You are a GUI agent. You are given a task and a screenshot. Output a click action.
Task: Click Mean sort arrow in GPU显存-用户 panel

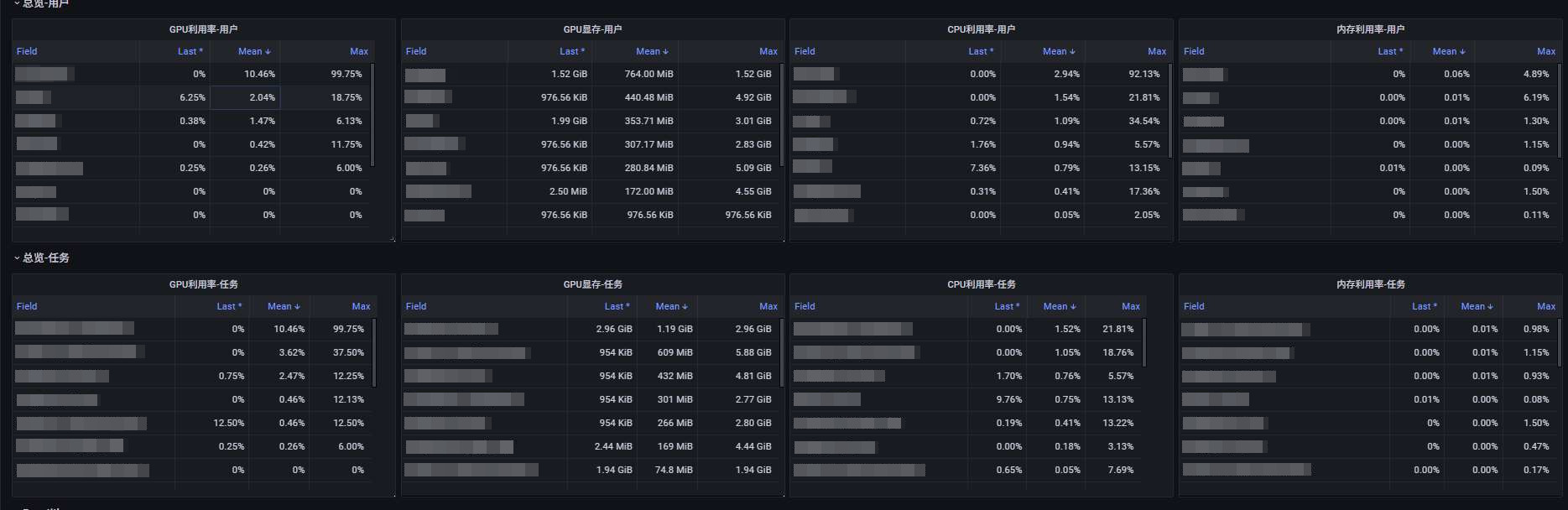pyautogui.click(x=665, y=52)
